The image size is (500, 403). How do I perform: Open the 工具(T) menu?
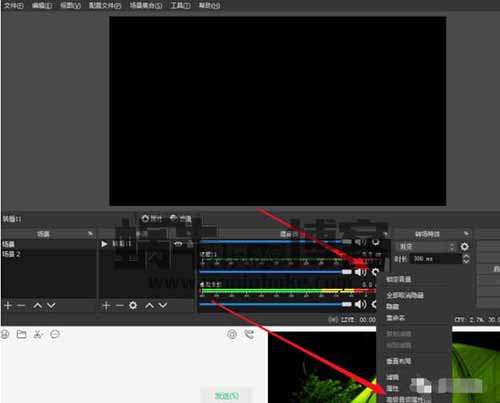[x=180, y=6]
